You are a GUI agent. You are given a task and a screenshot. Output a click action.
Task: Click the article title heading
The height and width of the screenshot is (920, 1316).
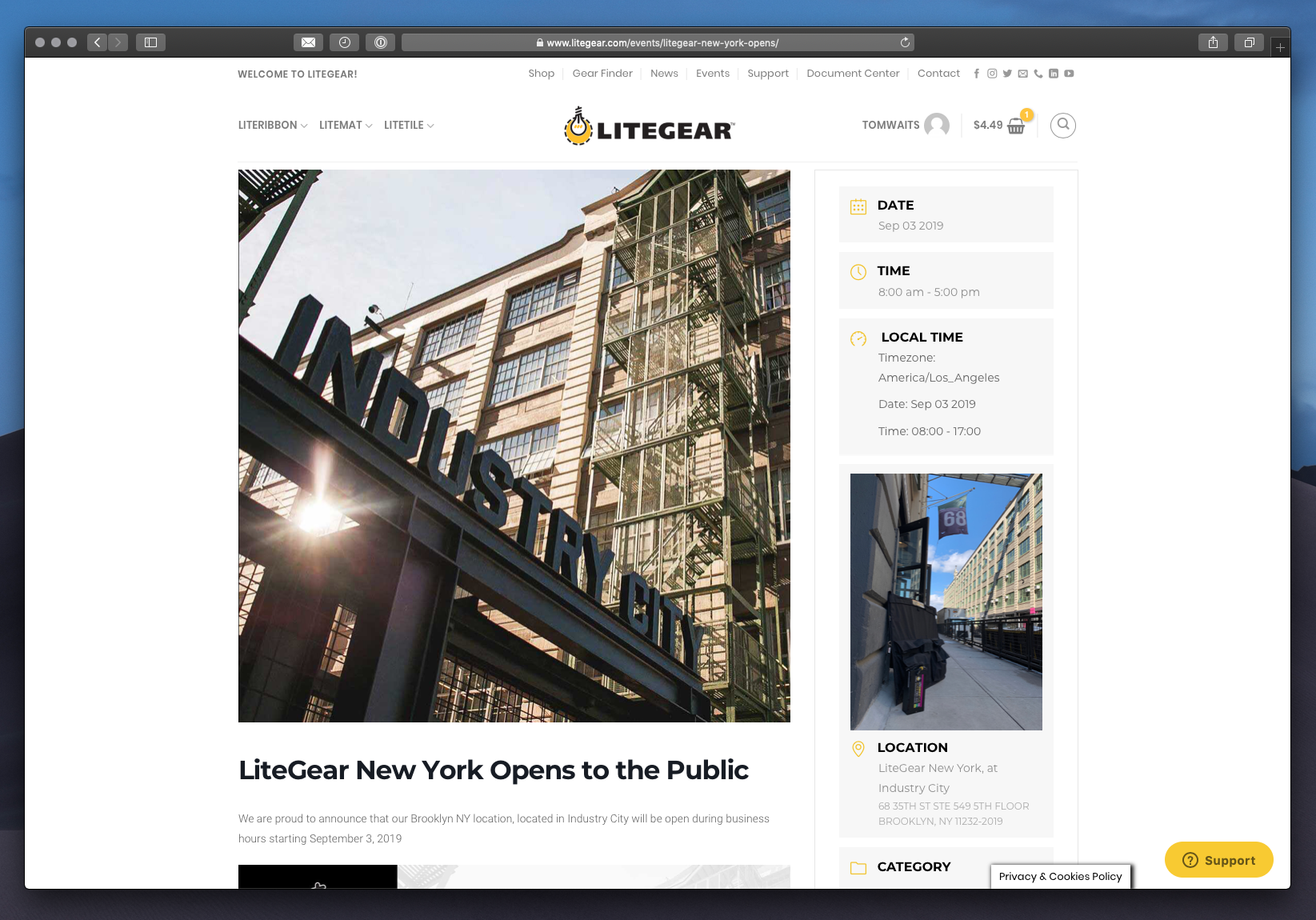494,770
